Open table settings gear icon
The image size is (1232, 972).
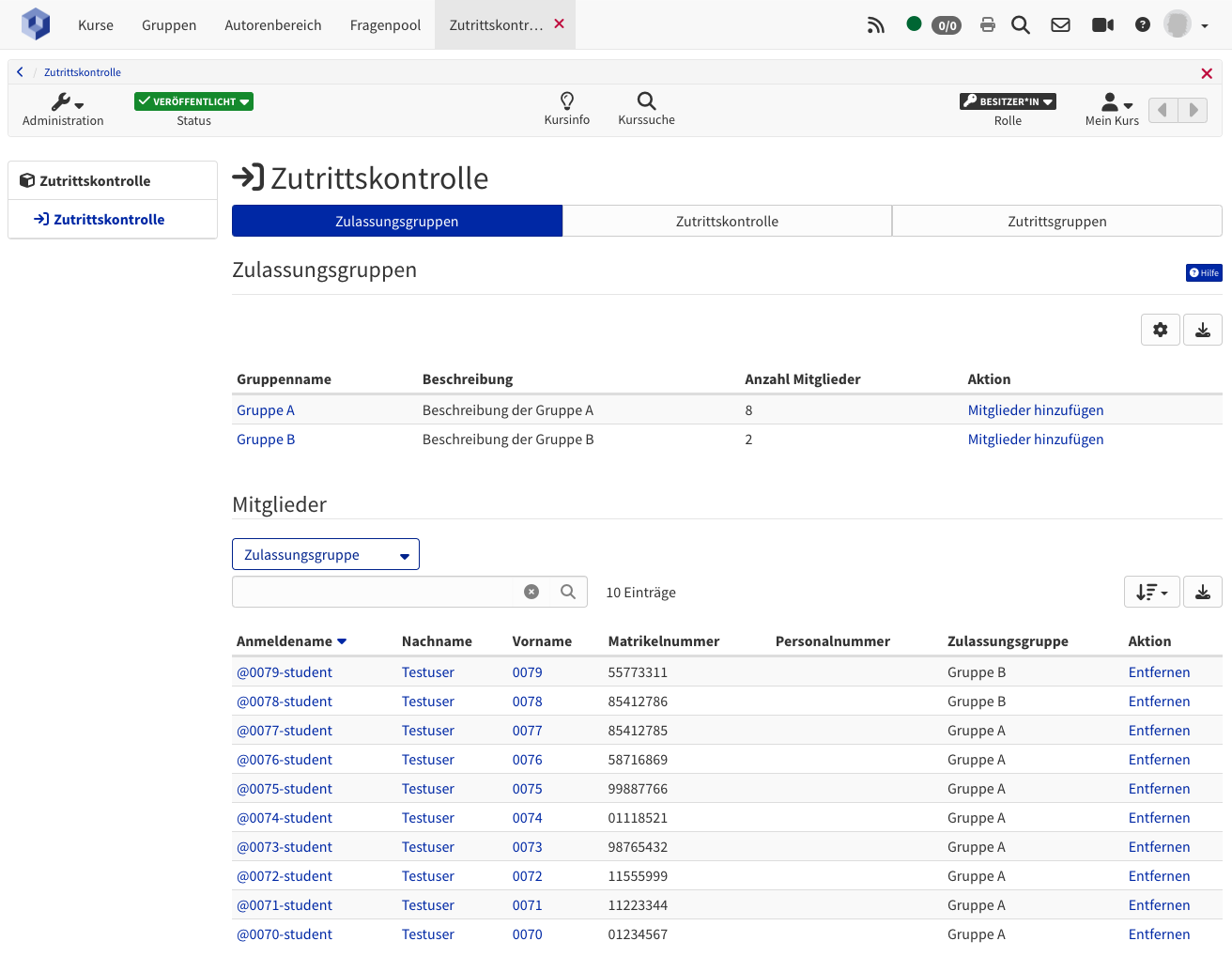tap(1161, 330)
